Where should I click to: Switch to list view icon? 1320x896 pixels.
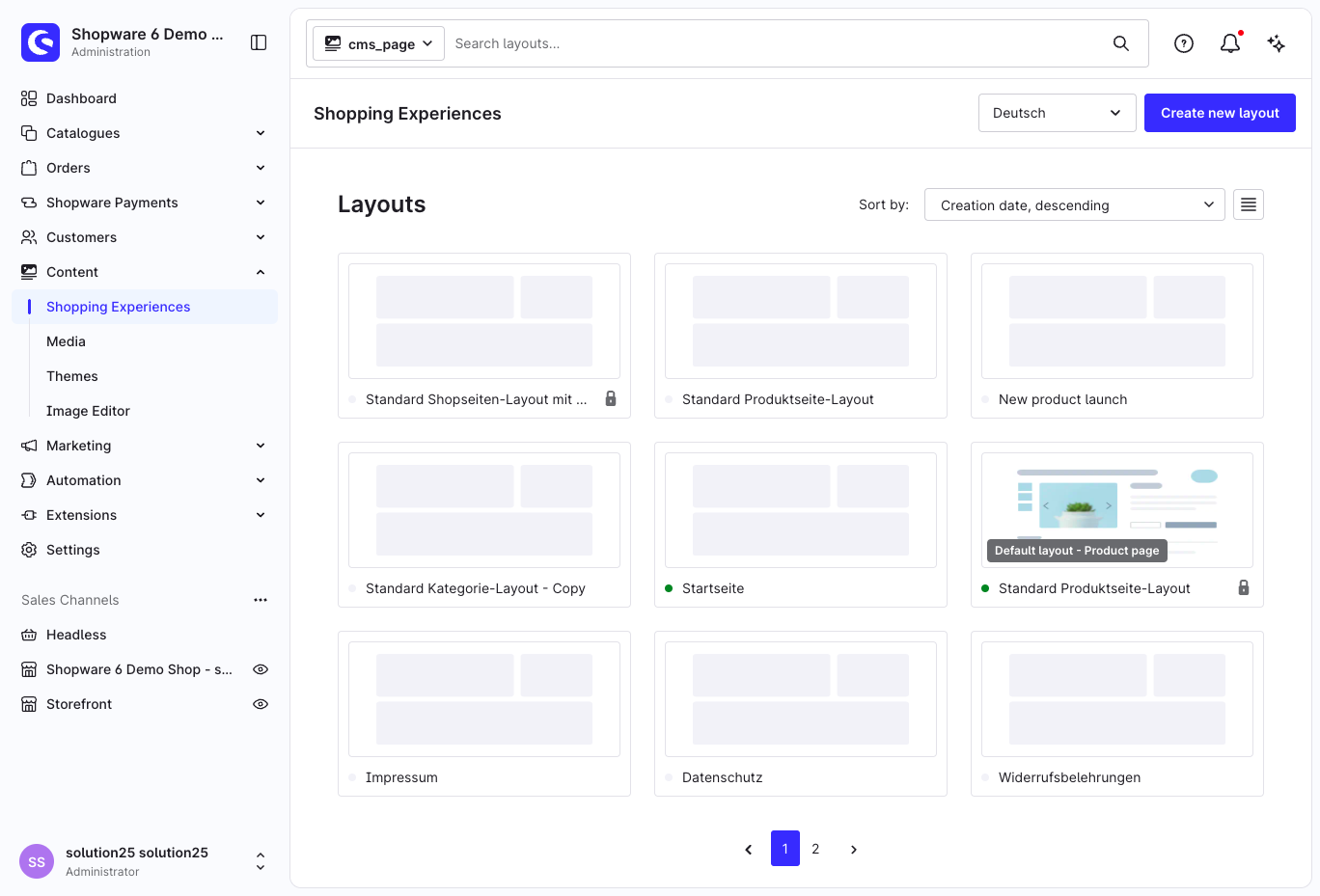[1249, 204]
